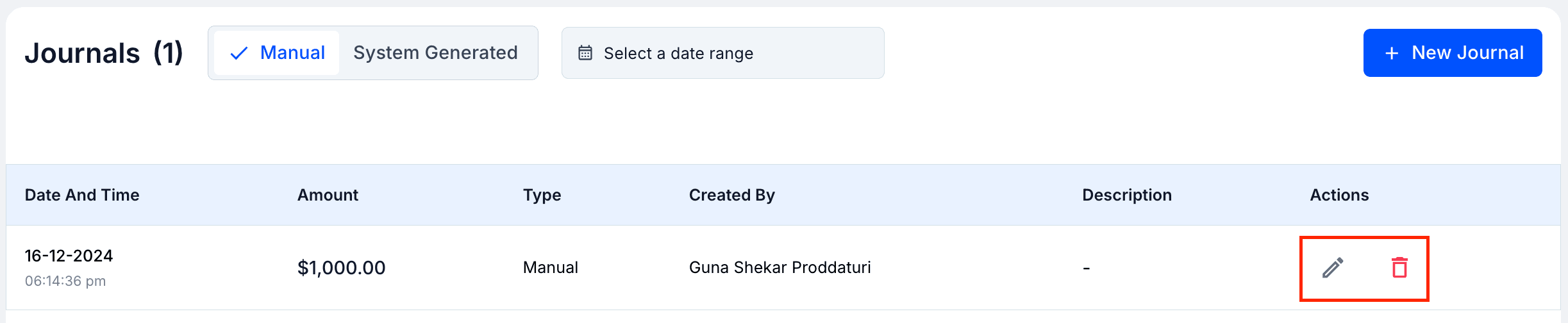Open the Select a date range field
Screen dimensions: 1568x323
(722, 53)
